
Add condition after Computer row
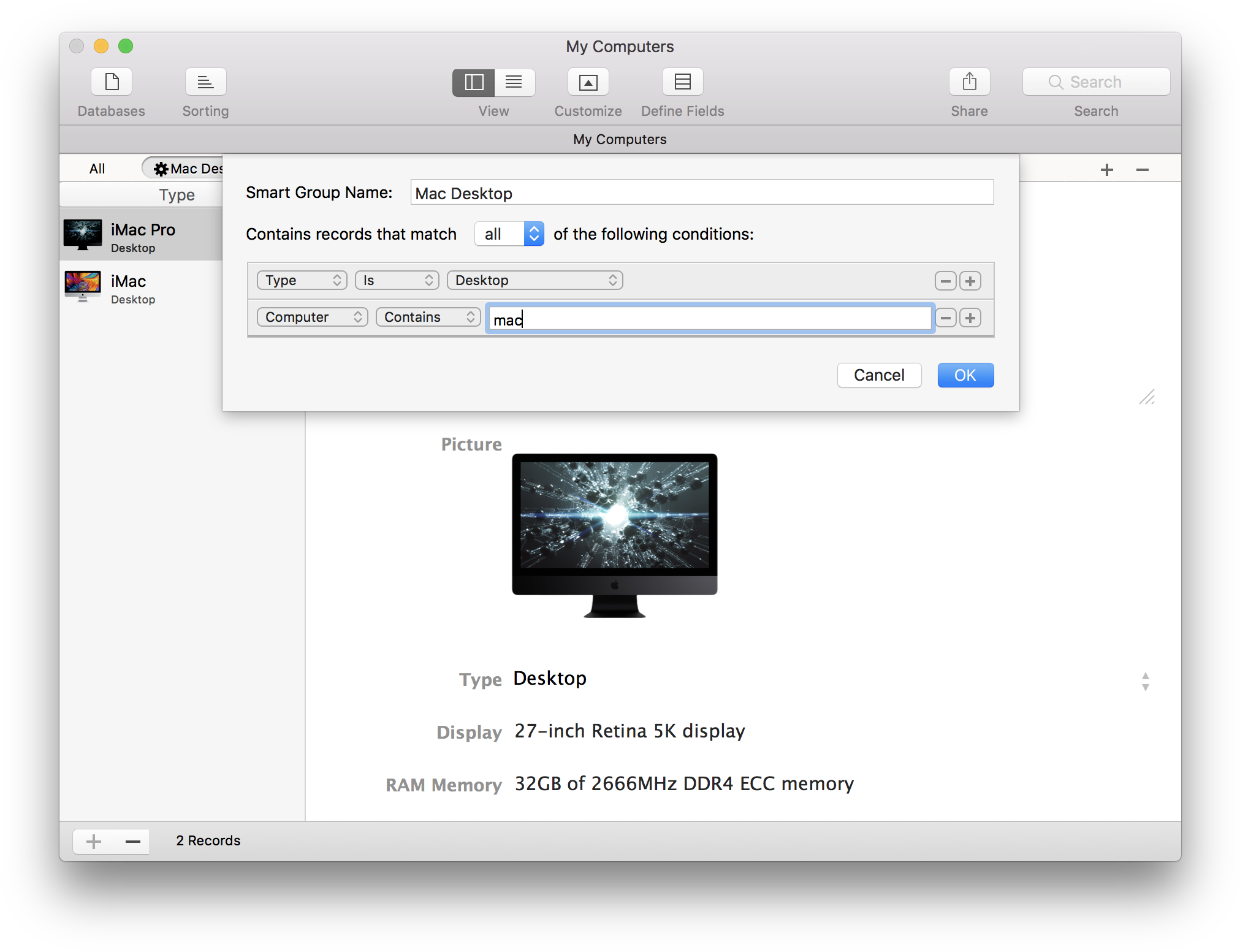point(970,318)
